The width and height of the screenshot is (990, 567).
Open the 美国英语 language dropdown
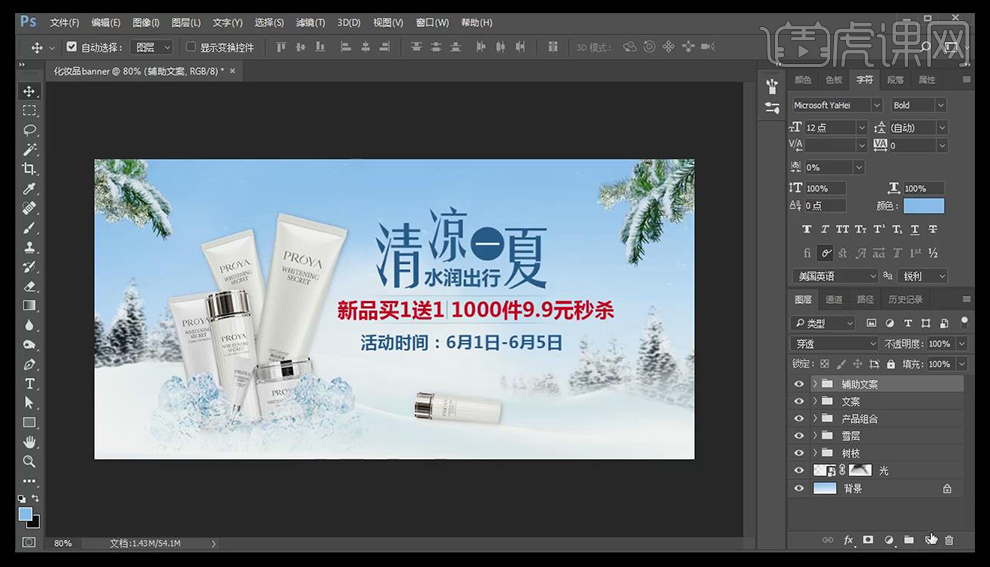point(834,277)
